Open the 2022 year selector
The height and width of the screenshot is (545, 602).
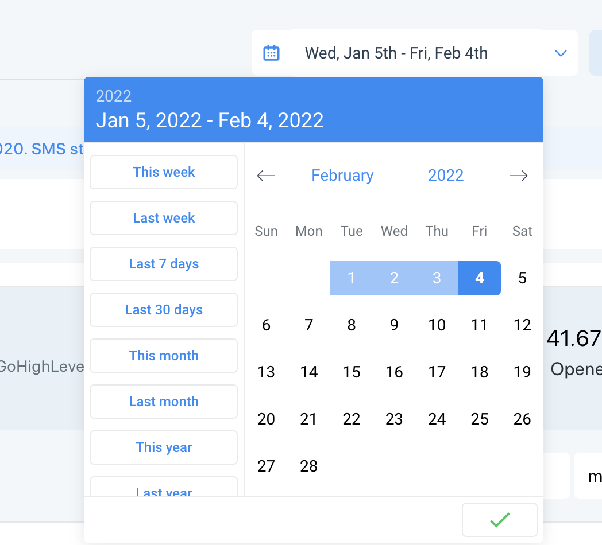[446, 175]
